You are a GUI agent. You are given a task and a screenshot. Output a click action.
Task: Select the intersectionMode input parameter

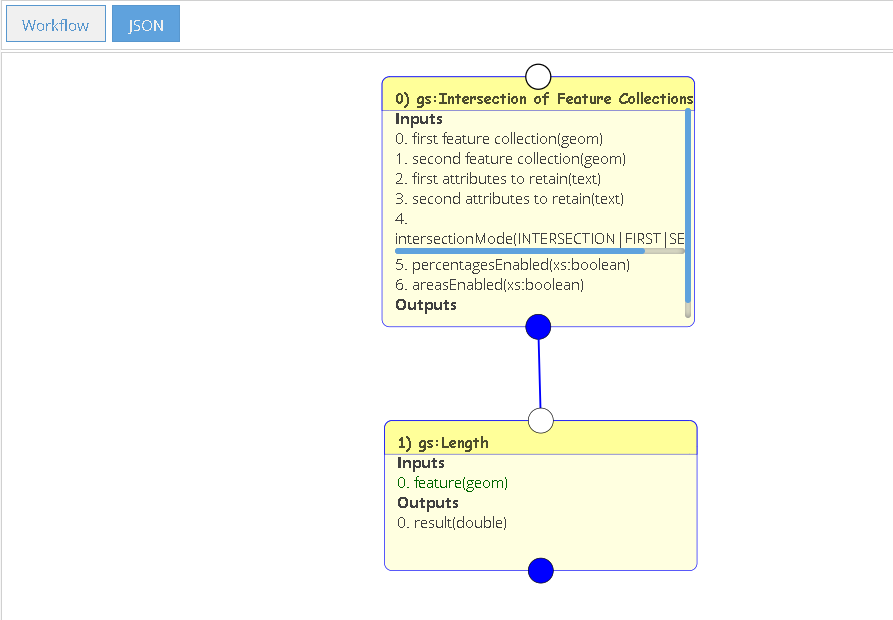click(539, 239)
